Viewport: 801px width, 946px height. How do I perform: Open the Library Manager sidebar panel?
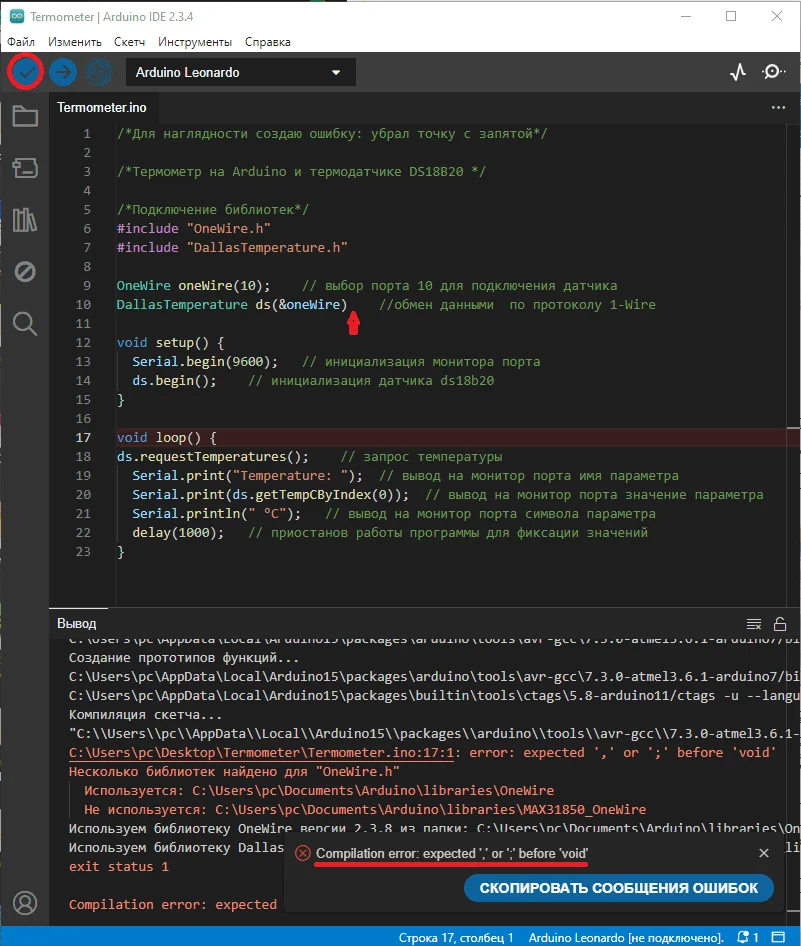click(25, 220)
